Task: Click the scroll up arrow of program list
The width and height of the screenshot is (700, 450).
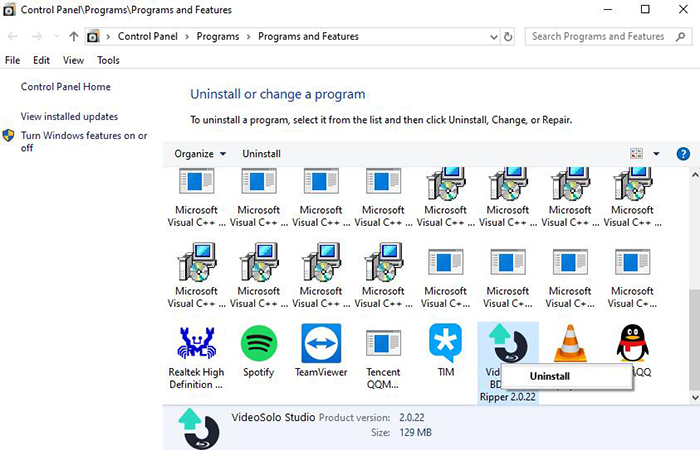Action: click(x=695, y=175)
